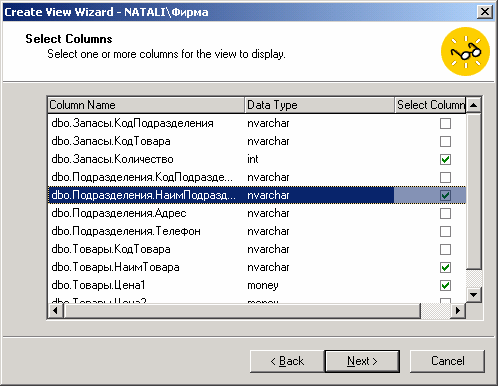
Task: Check the dbo.Запасы.КодТовара checkbox
Action: [x=445, y=141]
